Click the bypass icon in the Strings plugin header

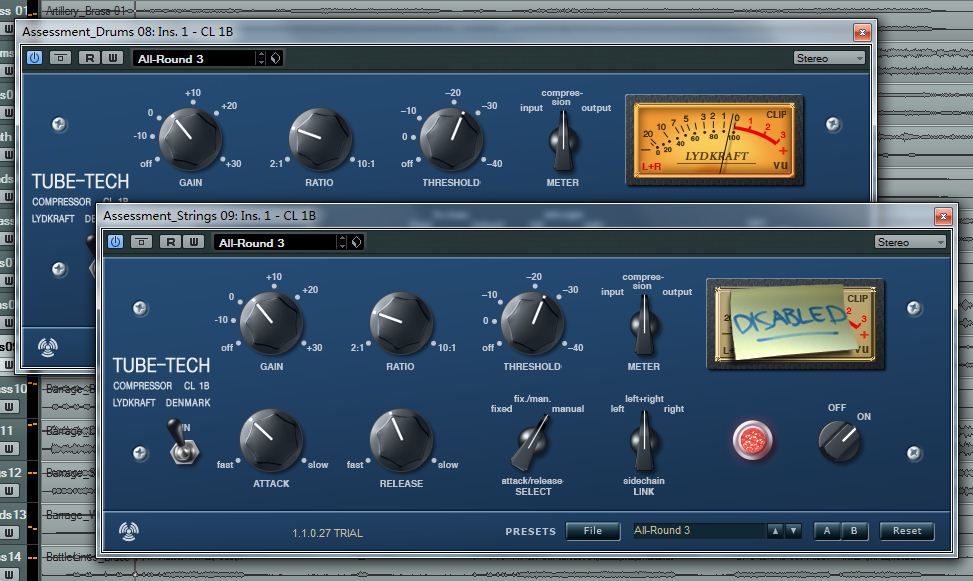tap(141, 242)
